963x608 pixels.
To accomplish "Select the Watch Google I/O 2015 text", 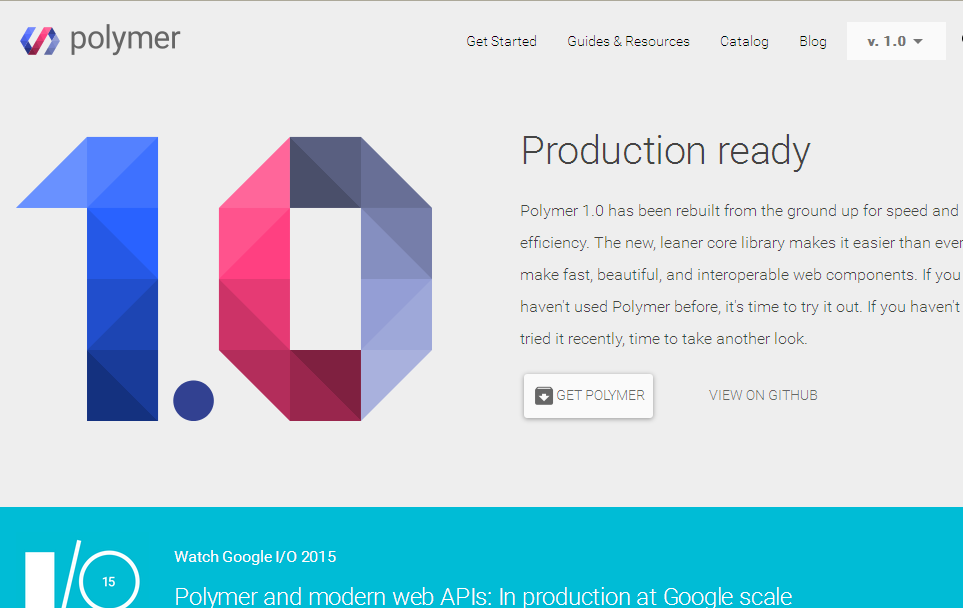I will click(255, 557).
